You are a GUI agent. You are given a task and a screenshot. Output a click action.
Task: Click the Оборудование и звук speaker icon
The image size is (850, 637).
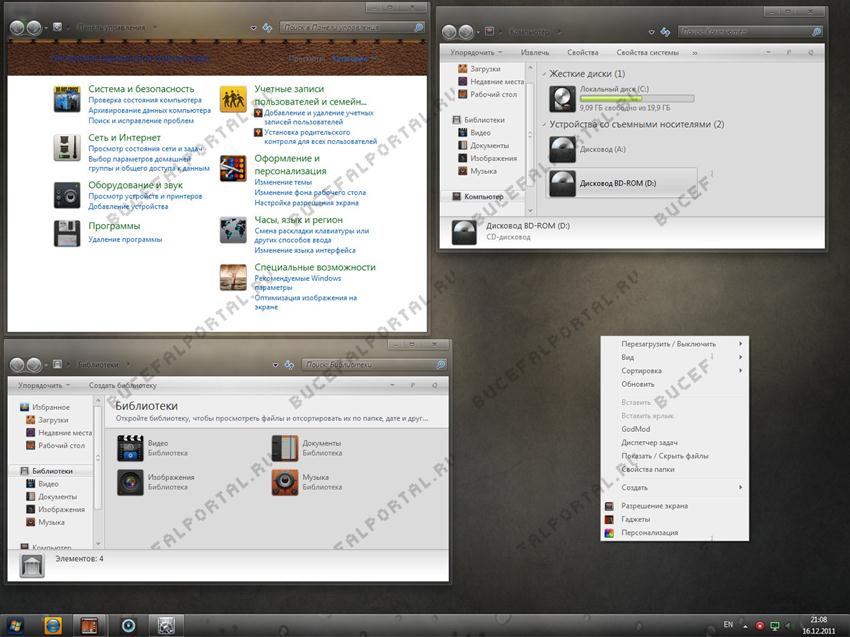(x=67, y=194)
